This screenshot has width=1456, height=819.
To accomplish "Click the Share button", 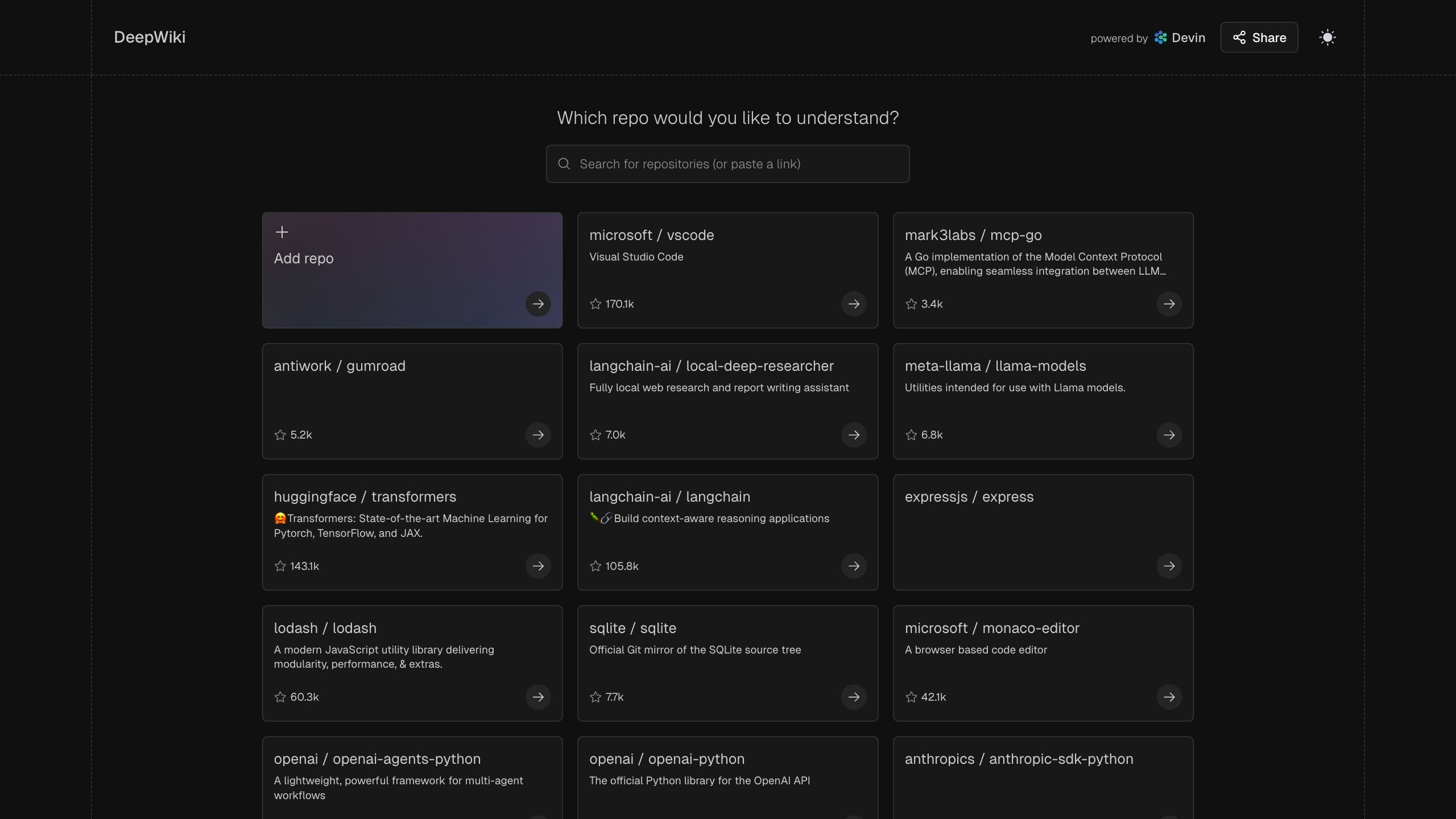I will pyautogui.click(x=1259, y=38).
